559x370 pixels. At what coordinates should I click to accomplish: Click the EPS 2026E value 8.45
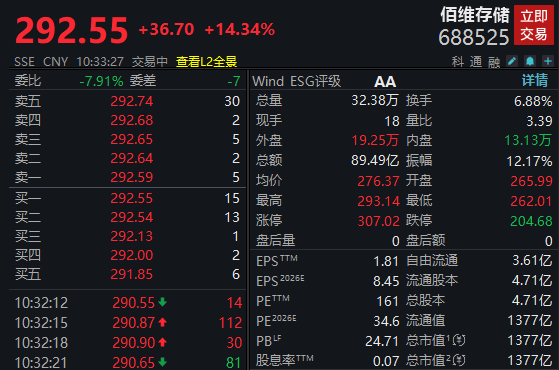386,281
